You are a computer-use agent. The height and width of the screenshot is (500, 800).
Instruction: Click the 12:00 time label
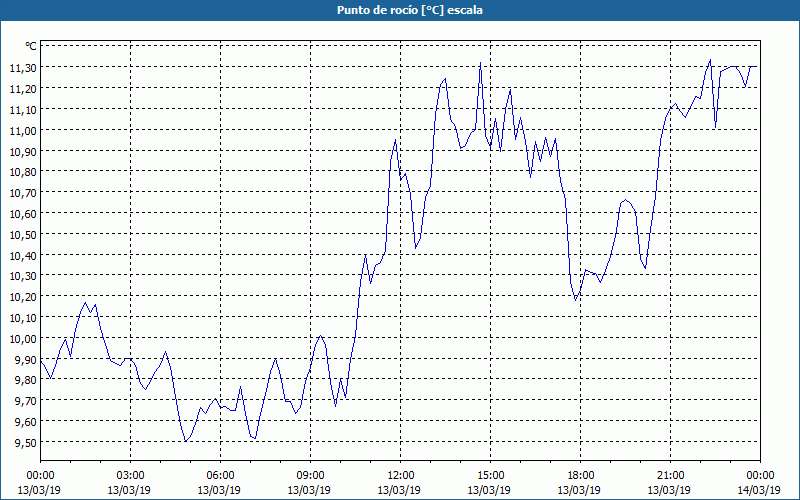(x=401, y=476)
